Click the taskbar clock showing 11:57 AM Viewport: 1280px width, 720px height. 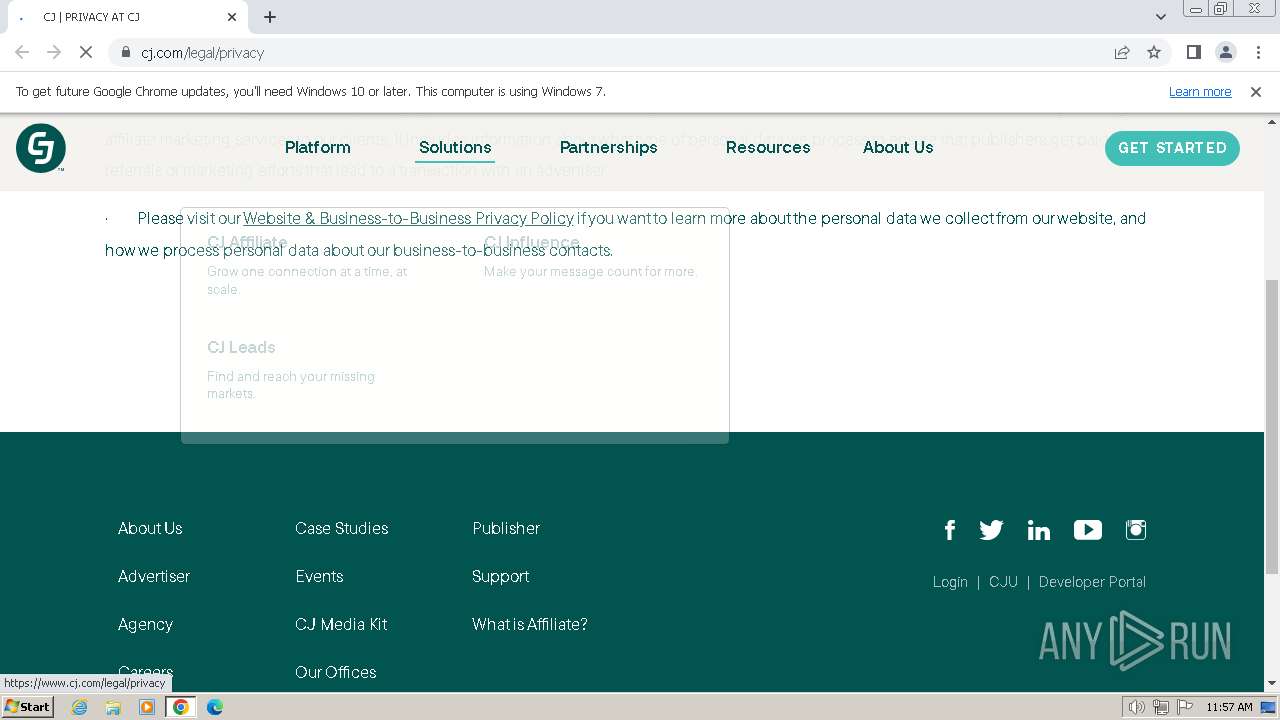click(1229, 707)
